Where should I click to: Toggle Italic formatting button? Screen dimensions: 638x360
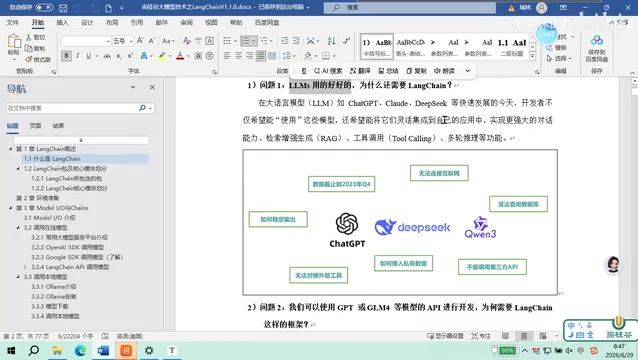point(77,56)
